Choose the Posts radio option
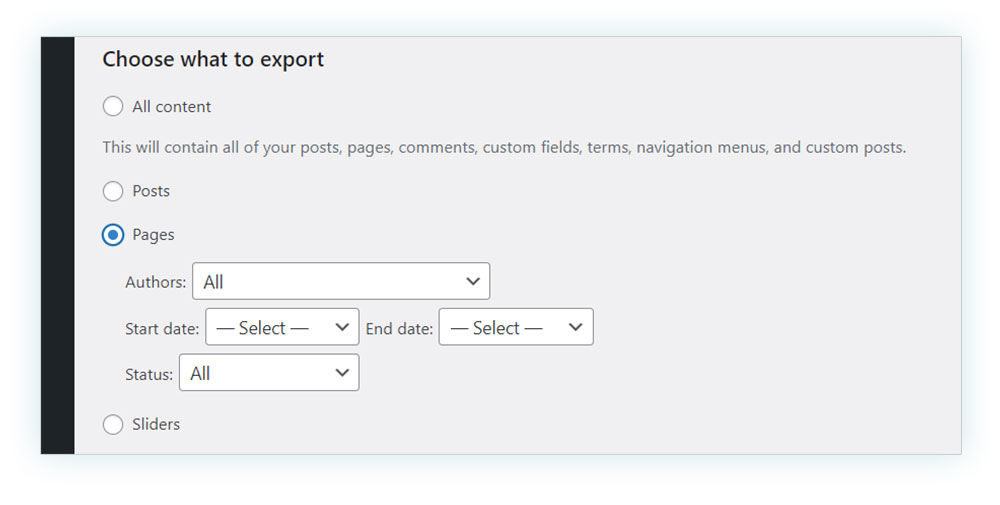The height and width of the screenshot is (505, 1000). (113, 191)
